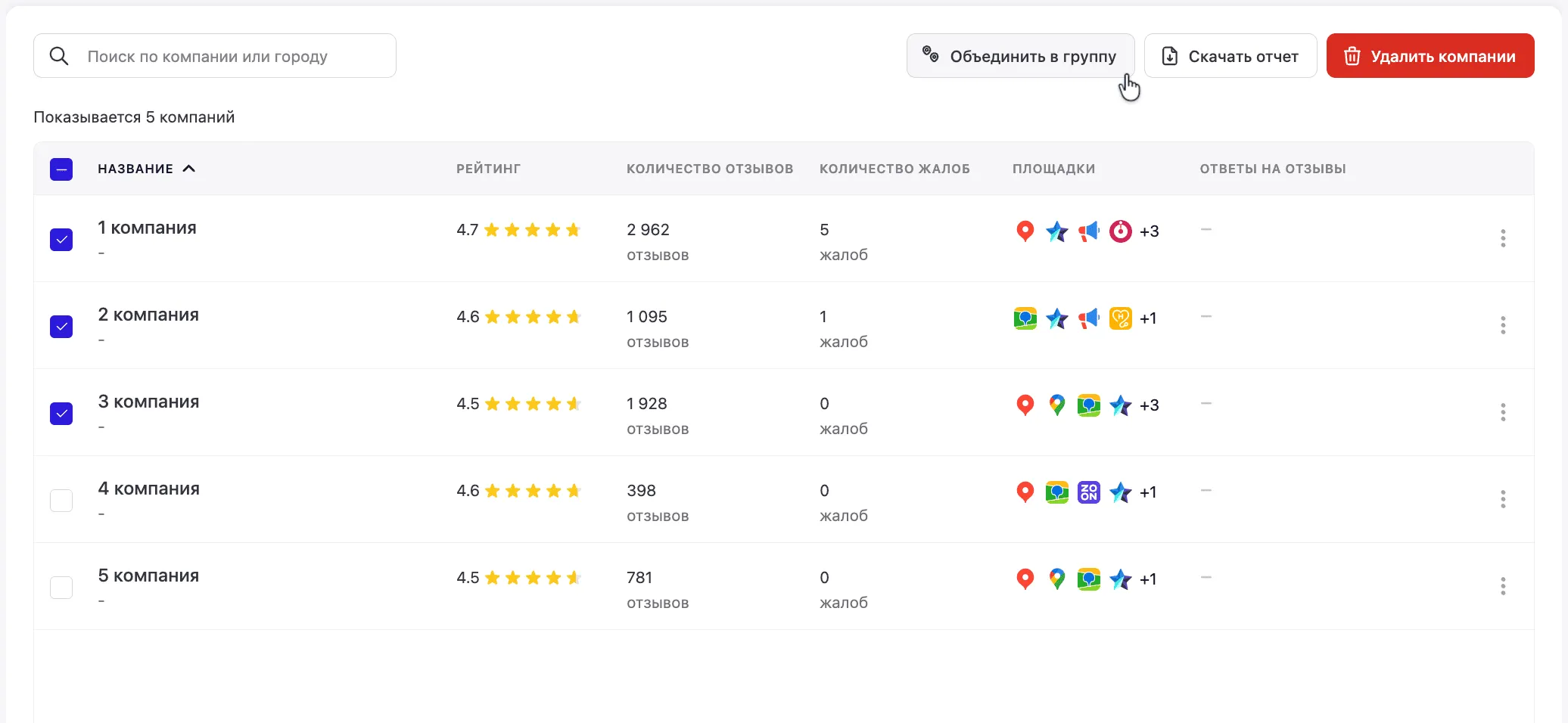Download report via Скачать отчет

click(x=1230, y=55)
